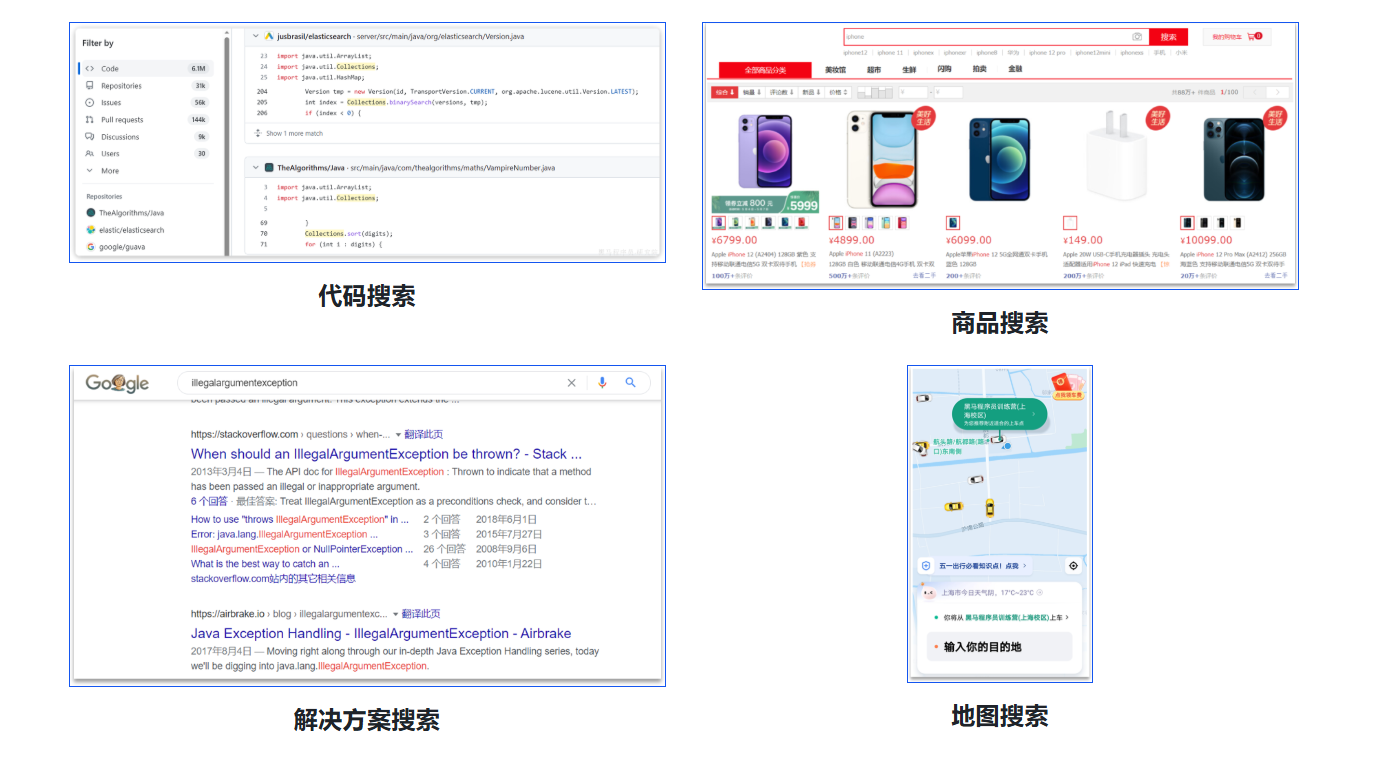Collapse the jusbrasil/elasticsearch result card
The image size is (1398, 774).
[x=256, y=36]
